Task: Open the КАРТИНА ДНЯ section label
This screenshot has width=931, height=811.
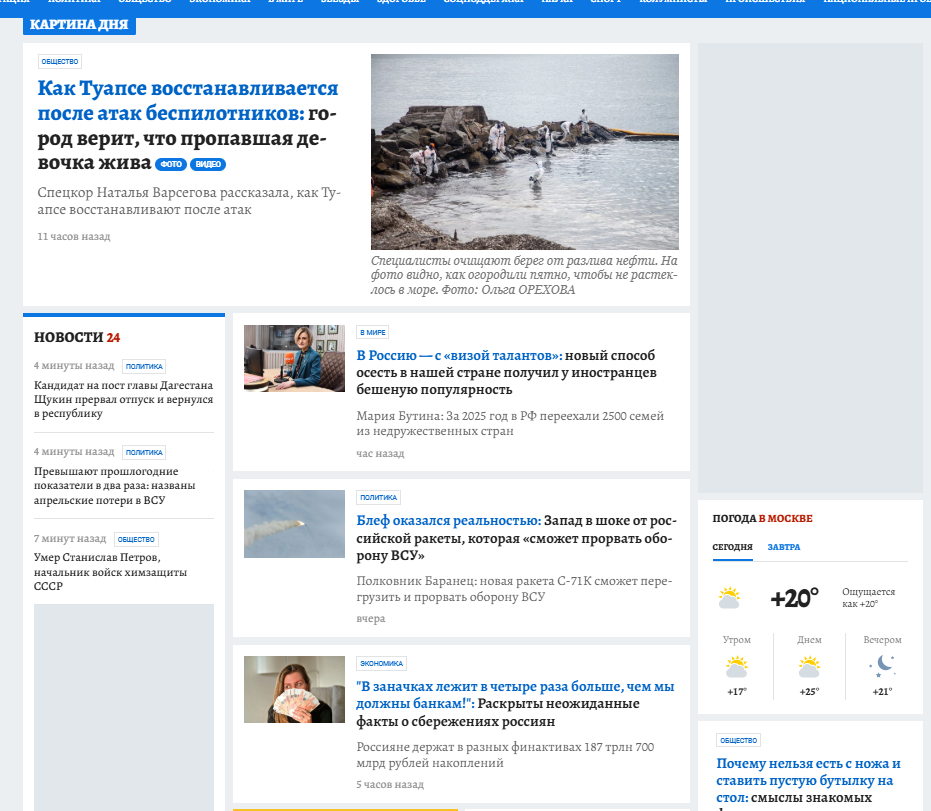Action: (79, 25)
